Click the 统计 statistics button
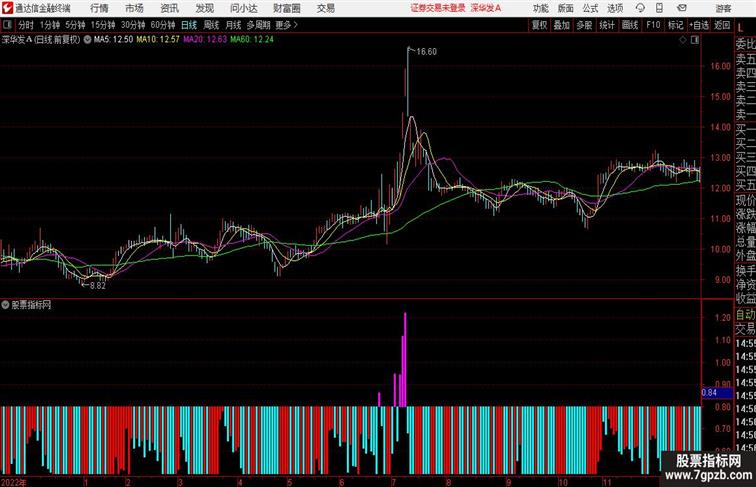The width and height of the screenshot is (756, 487). point(607,25)
